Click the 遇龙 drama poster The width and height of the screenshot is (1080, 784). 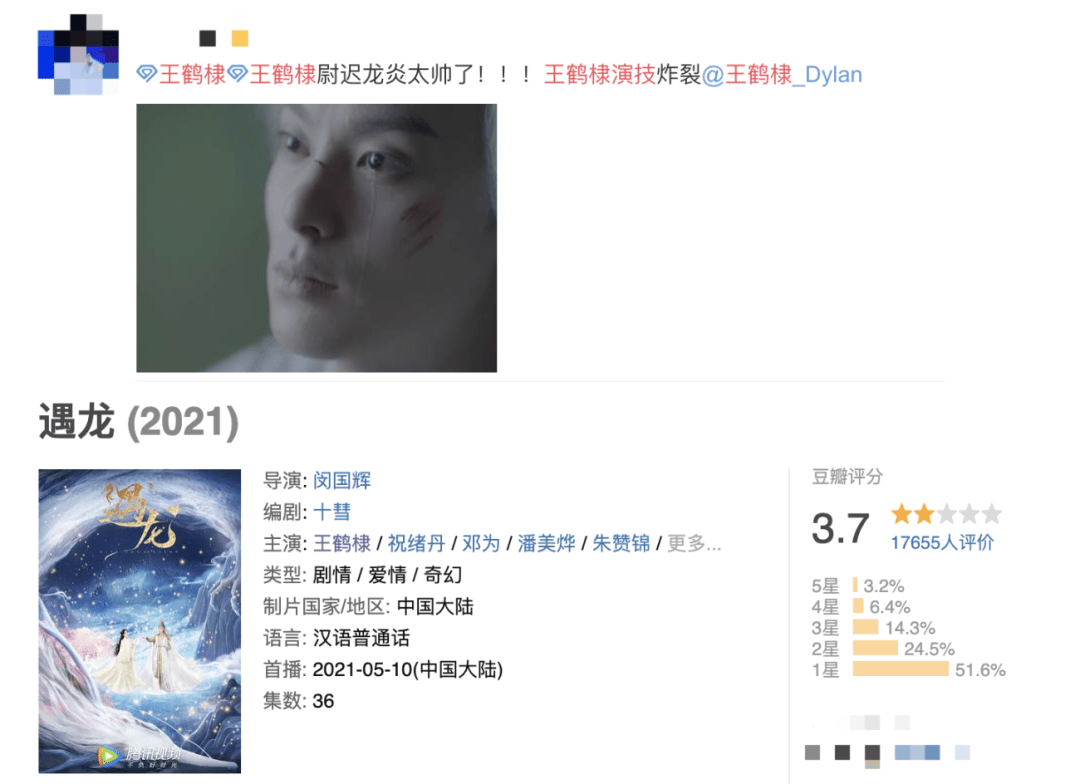[140, 621]
